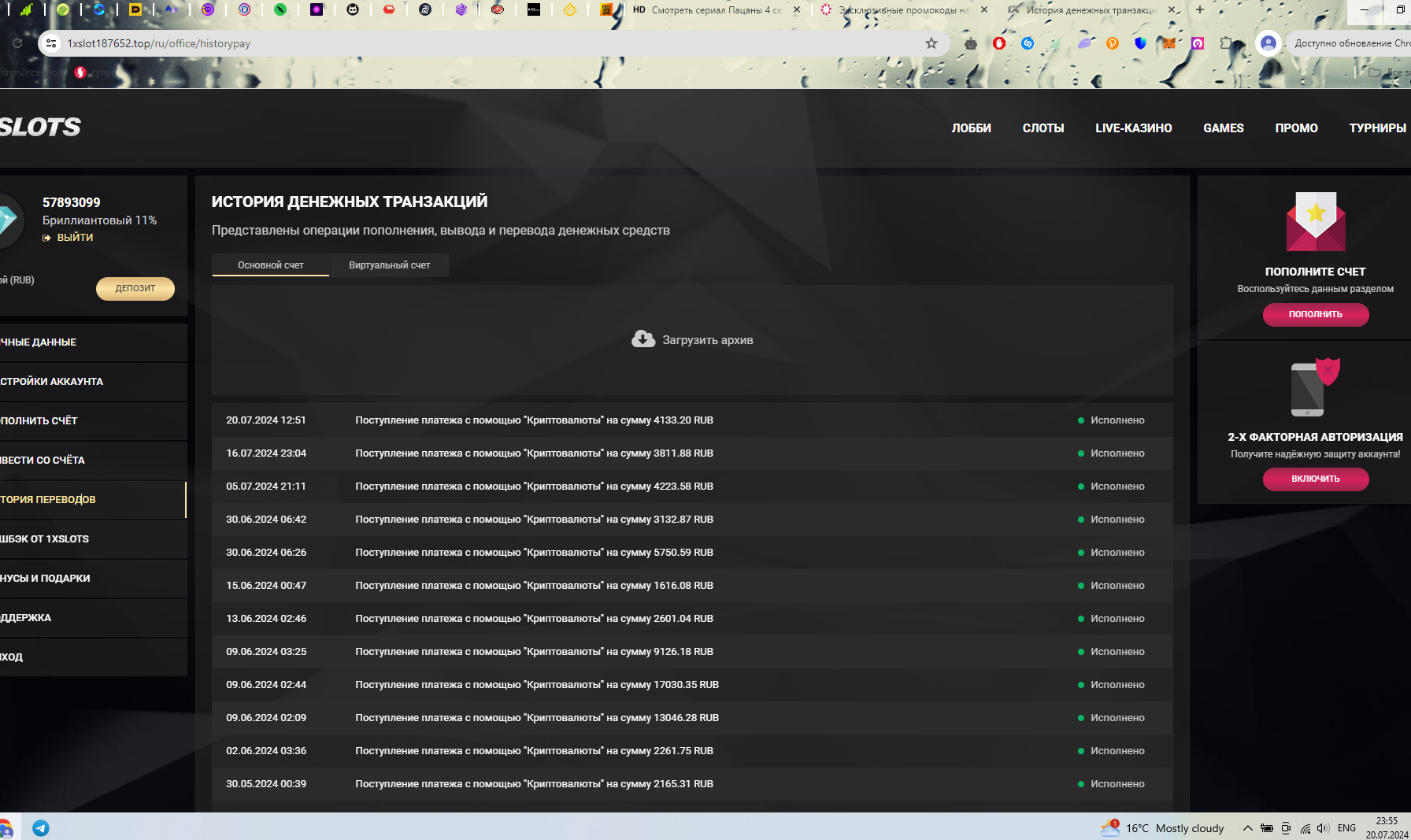Viewport: 1411px width, 840px height.
Task: Click the blue shield extension icon
Action: pyautogui.click(x=1140, y=43)
